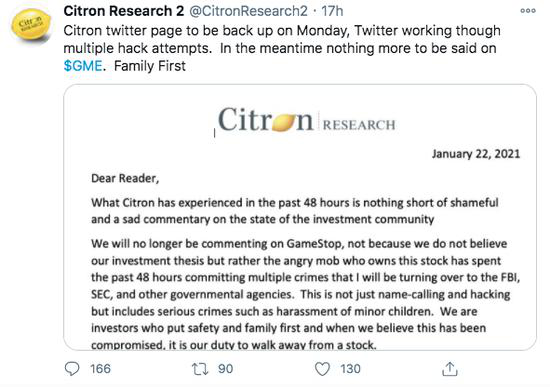This screenshot has height=387, width=550.
Task: Open the $GME cashtag link
Action: [83, 66]
